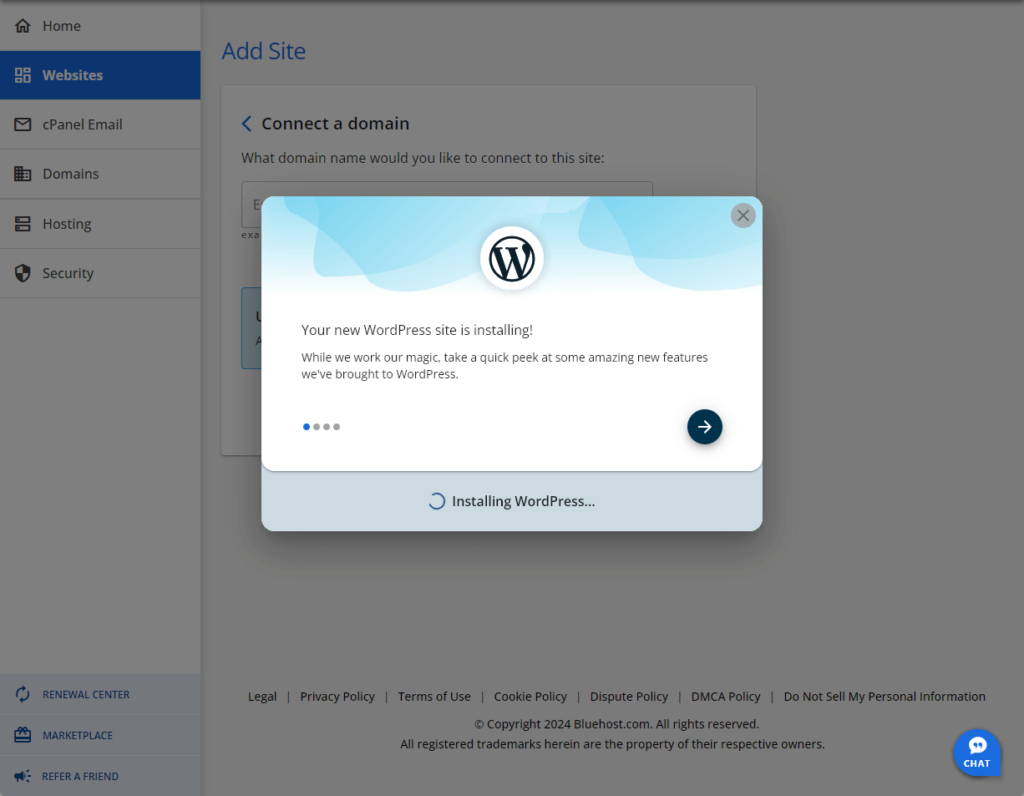Click the Marketplace basket icon
The height and width of the screenshot is (796, 1024).
coord(23,735)
